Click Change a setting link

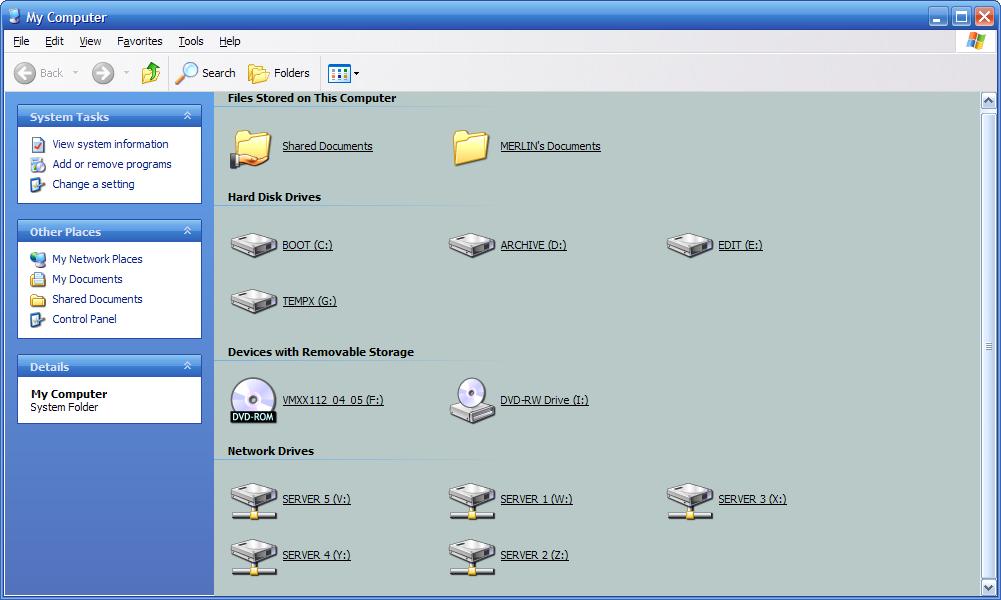(93, 184)
